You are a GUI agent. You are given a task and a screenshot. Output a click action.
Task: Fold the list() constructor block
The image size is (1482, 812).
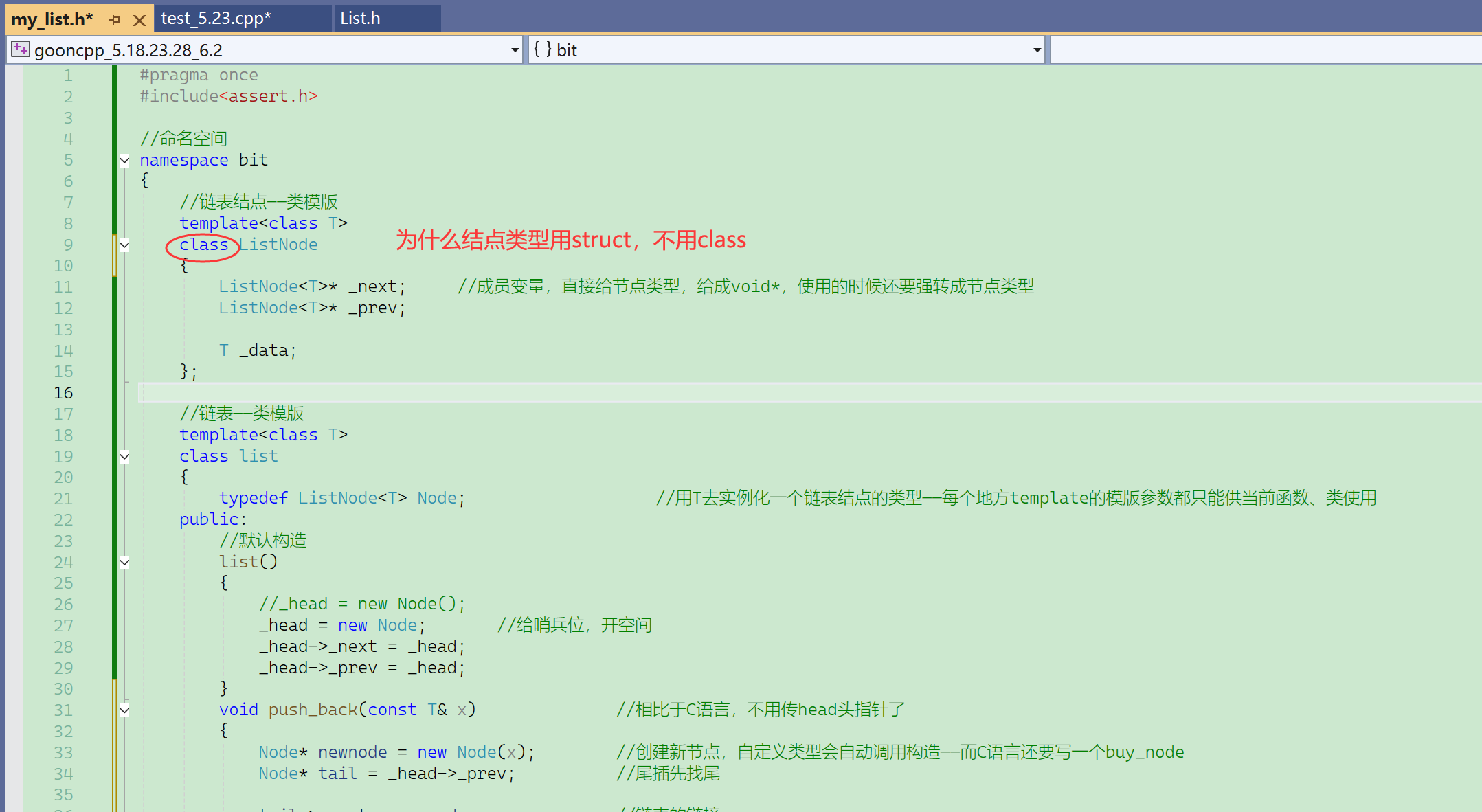(x=124, y=563)
